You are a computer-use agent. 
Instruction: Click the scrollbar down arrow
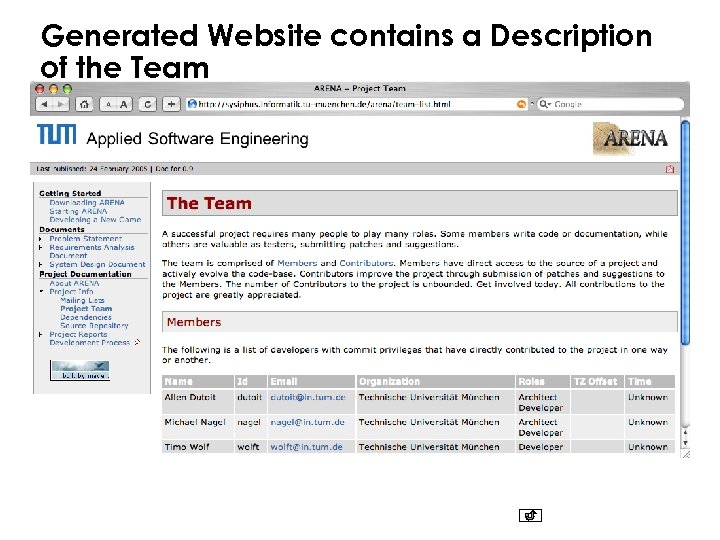685,443
